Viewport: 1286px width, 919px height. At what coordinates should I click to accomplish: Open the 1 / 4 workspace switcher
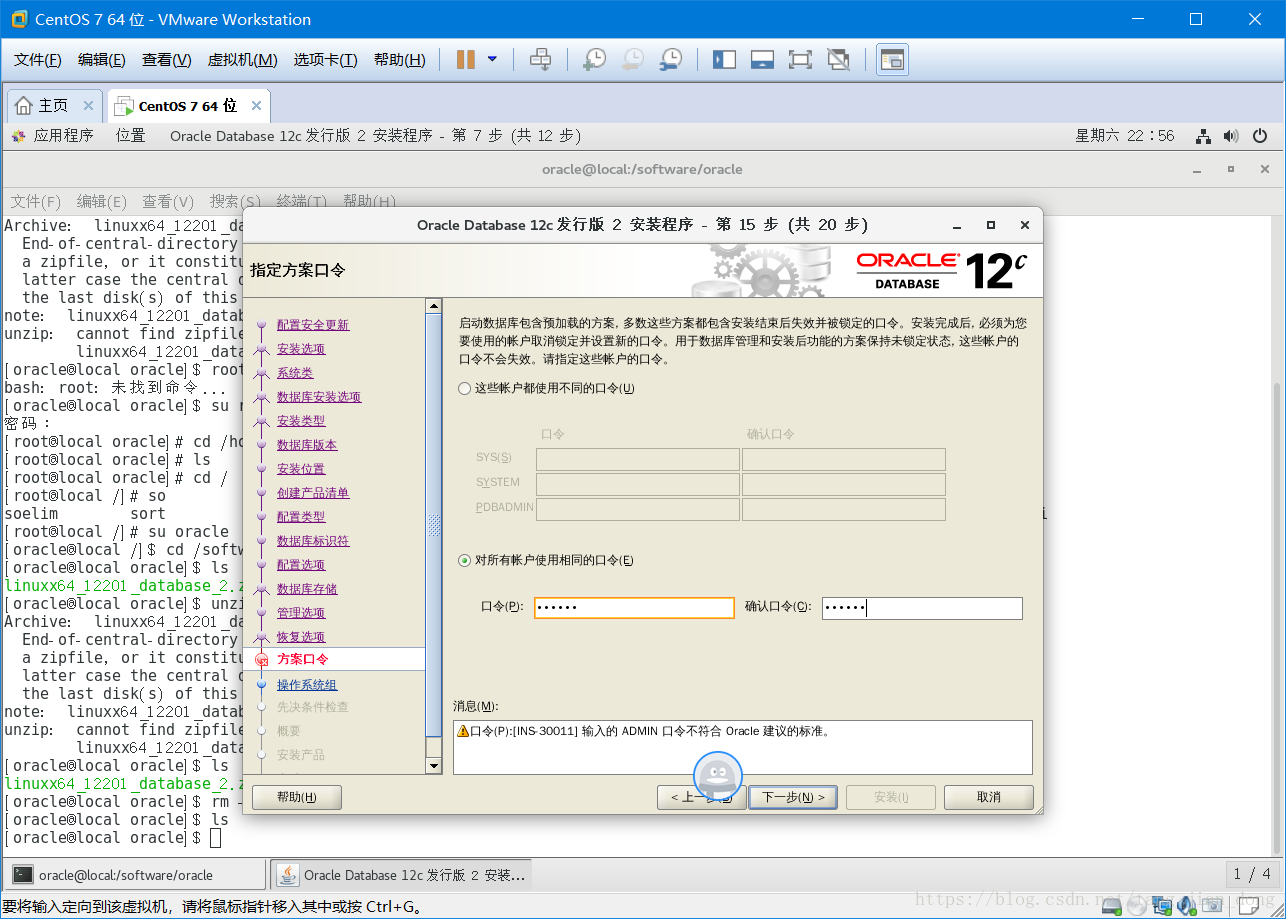tap(1252, 874)
